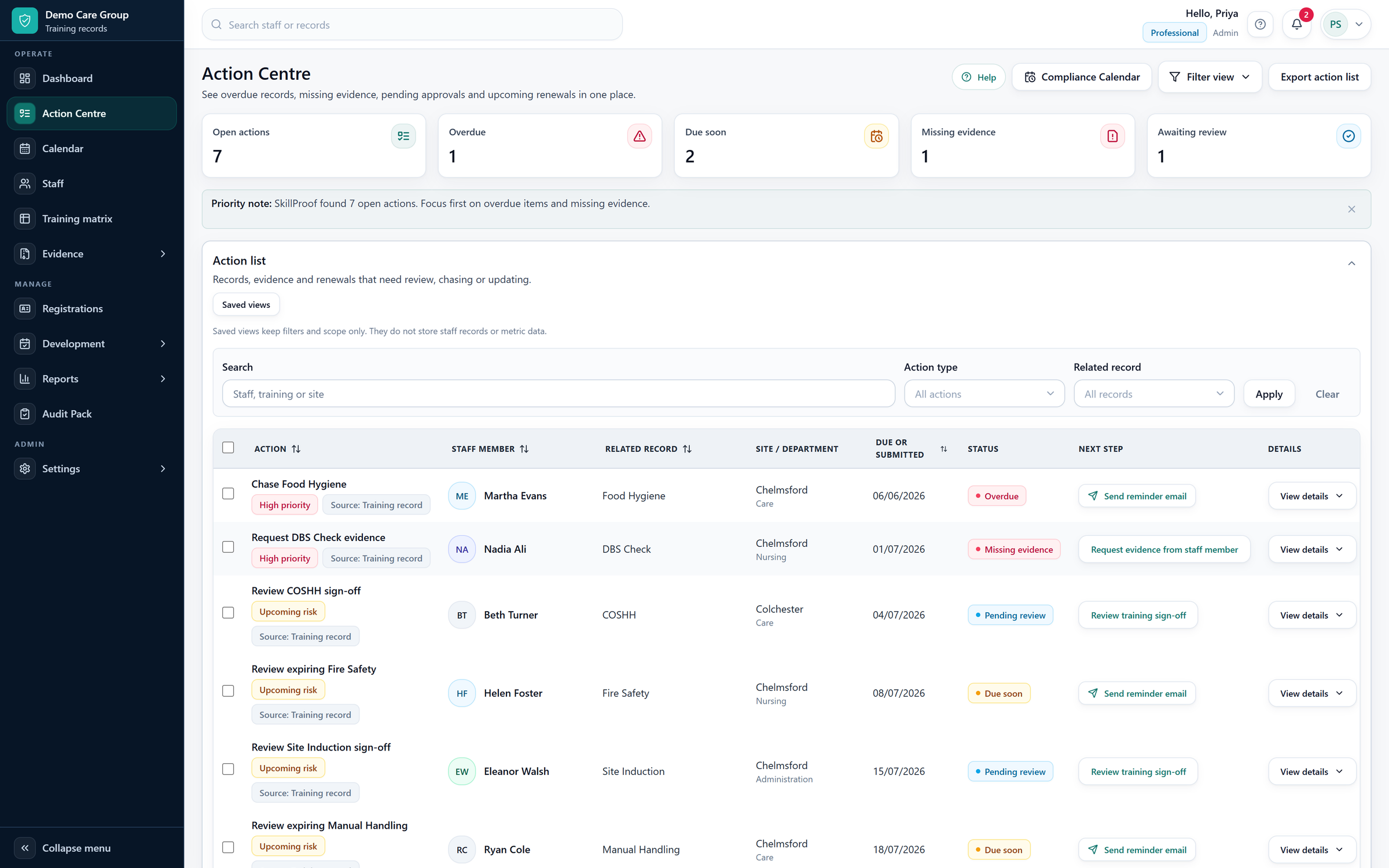1389x868 pixels.
Task: Expand View details for Beth Turner
Action: (x=1311, y=616)
